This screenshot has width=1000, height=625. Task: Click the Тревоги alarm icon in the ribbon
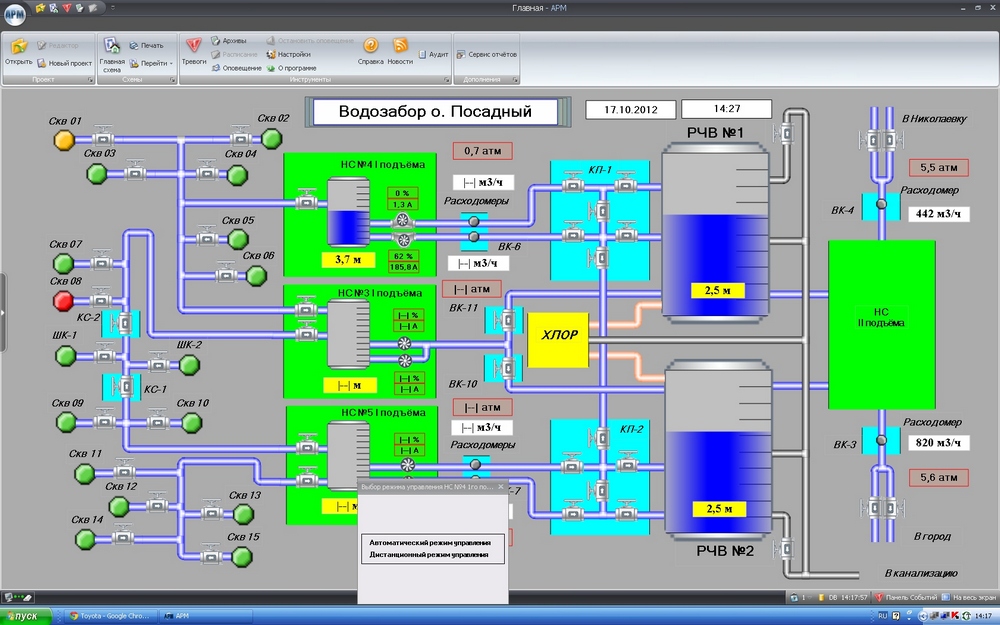(x=194, y=47)
